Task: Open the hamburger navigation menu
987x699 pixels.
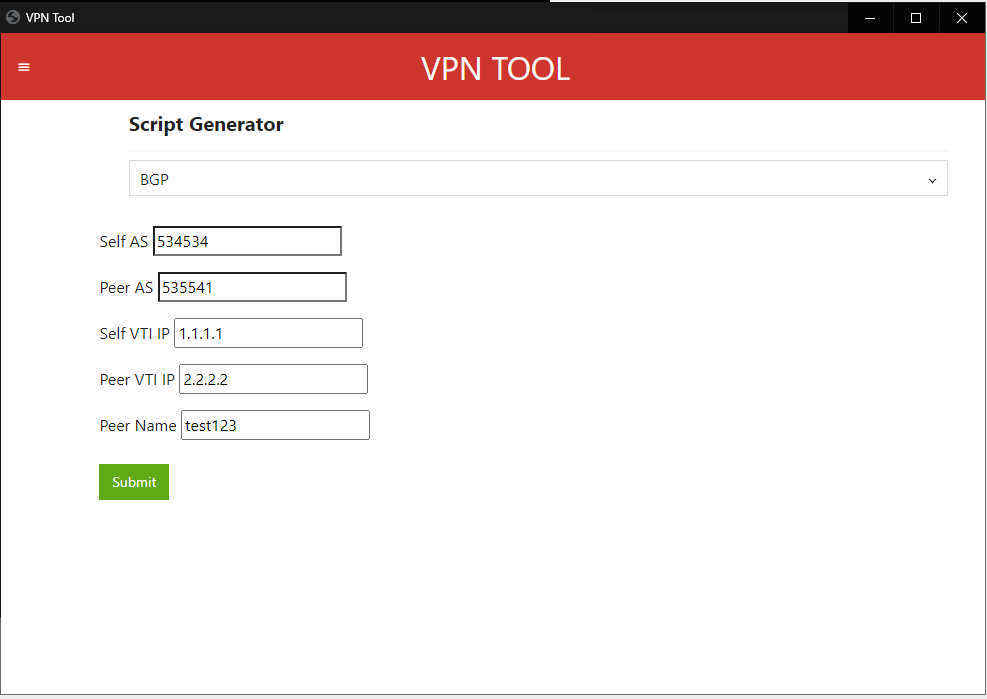Action: pos(24,67)
